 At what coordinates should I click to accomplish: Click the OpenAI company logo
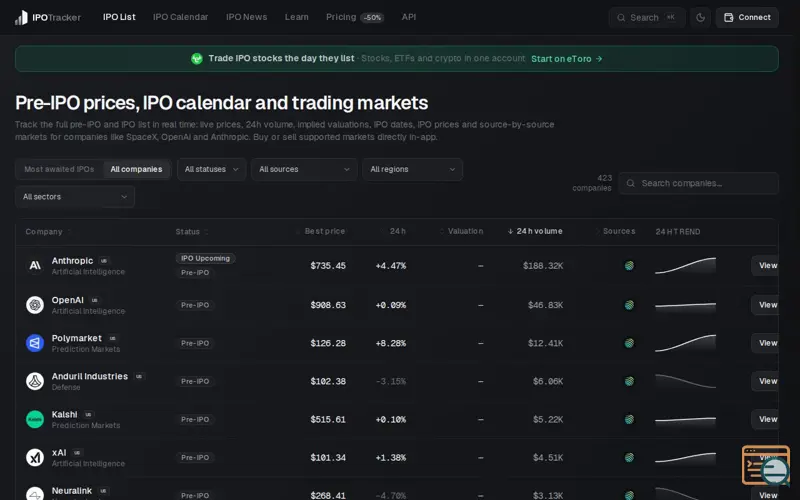click(35, 305)
